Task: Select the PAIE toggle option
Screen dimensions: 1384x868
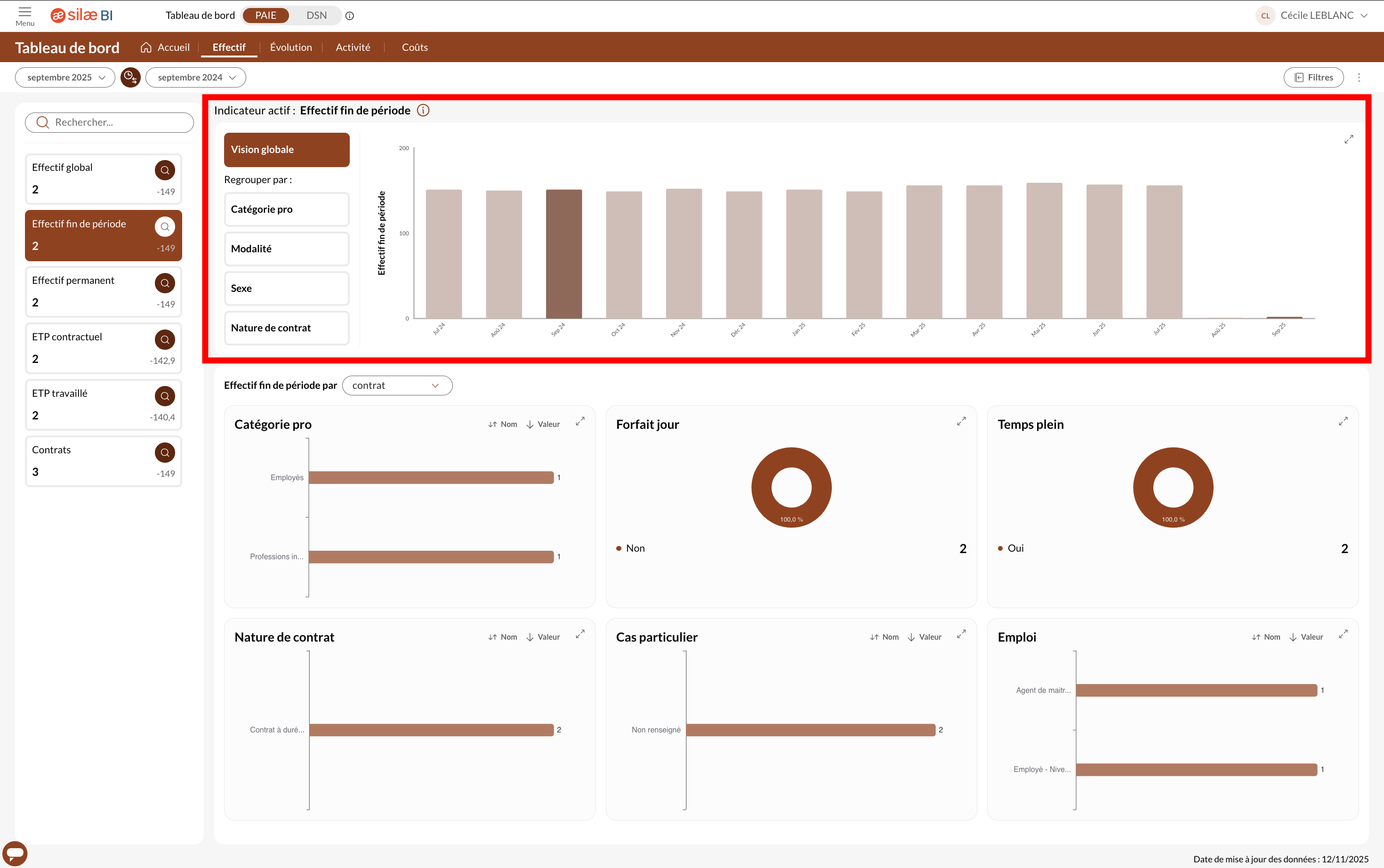Action: 266,16
